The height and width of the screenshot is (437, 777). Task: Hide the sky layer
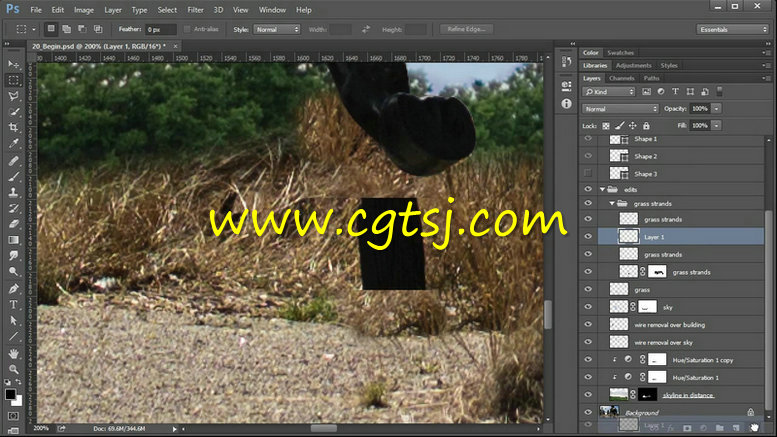(x=588, y=307)
